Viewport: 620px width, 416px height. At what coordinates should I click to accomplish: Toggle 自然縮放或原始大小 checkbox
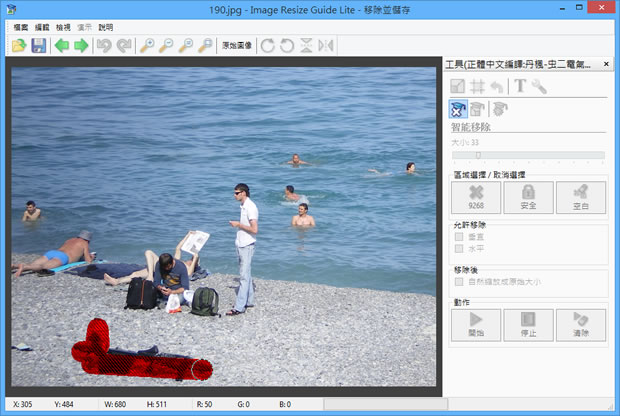(459, 282)
